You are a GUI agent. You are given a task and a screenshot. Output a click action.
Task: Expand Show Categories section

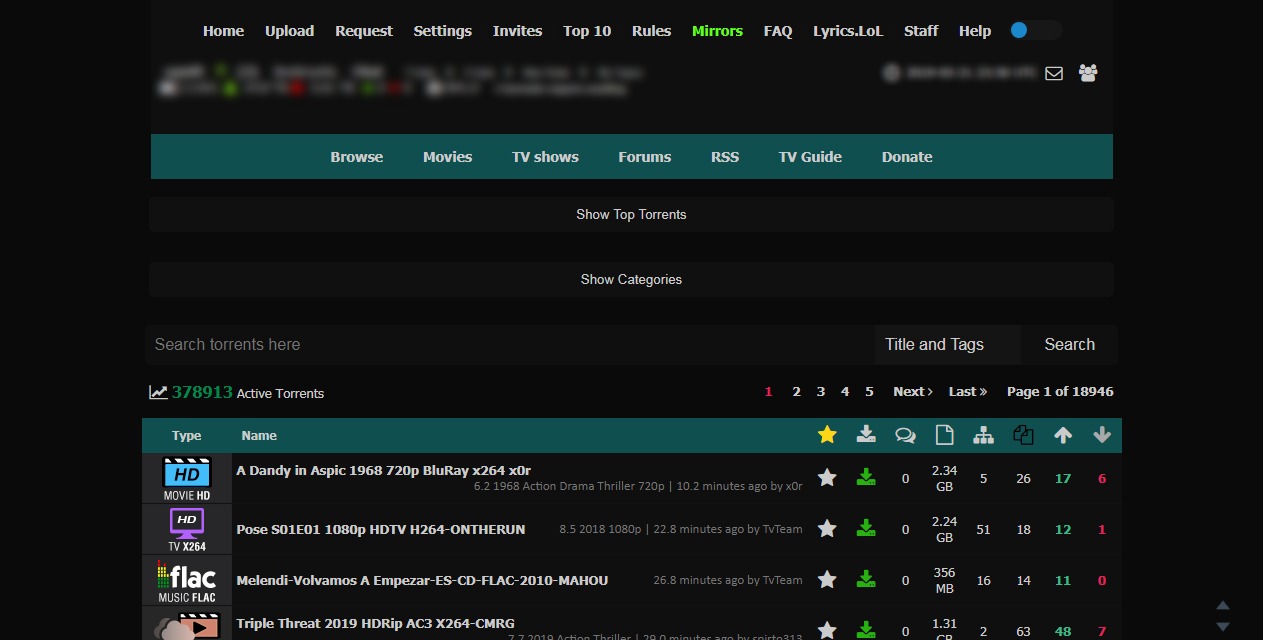pyautogui.click(x=631, y=280)
